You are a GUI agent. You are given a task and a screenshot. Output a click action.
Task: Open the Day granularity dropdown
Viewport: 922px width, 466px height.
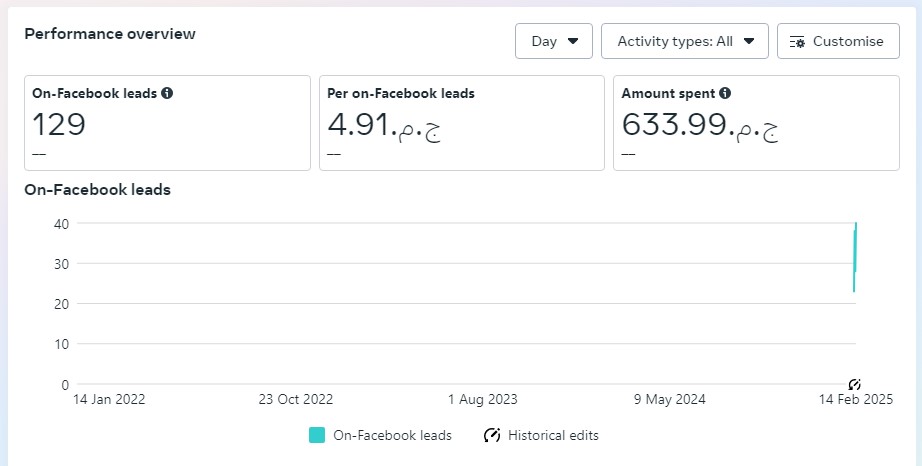(x=553, y=41)
